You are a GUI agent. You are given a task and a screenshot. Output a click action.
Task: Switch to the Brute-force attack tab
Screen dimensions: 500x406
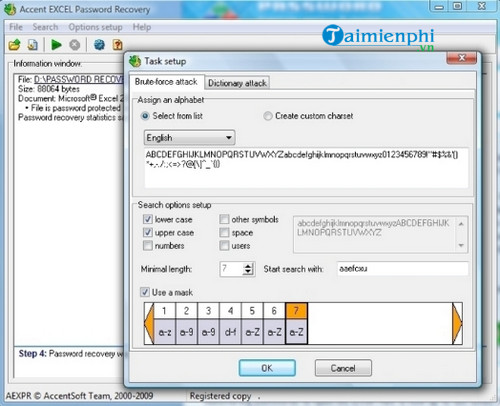tap(166, 82)
